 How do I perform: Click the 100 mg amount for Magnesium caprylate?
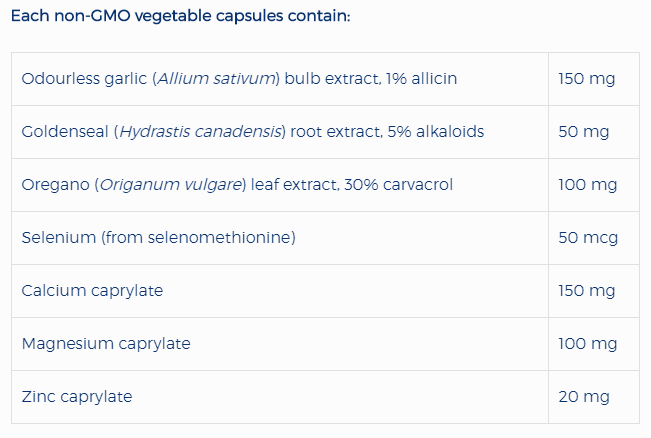click(587, 344)
